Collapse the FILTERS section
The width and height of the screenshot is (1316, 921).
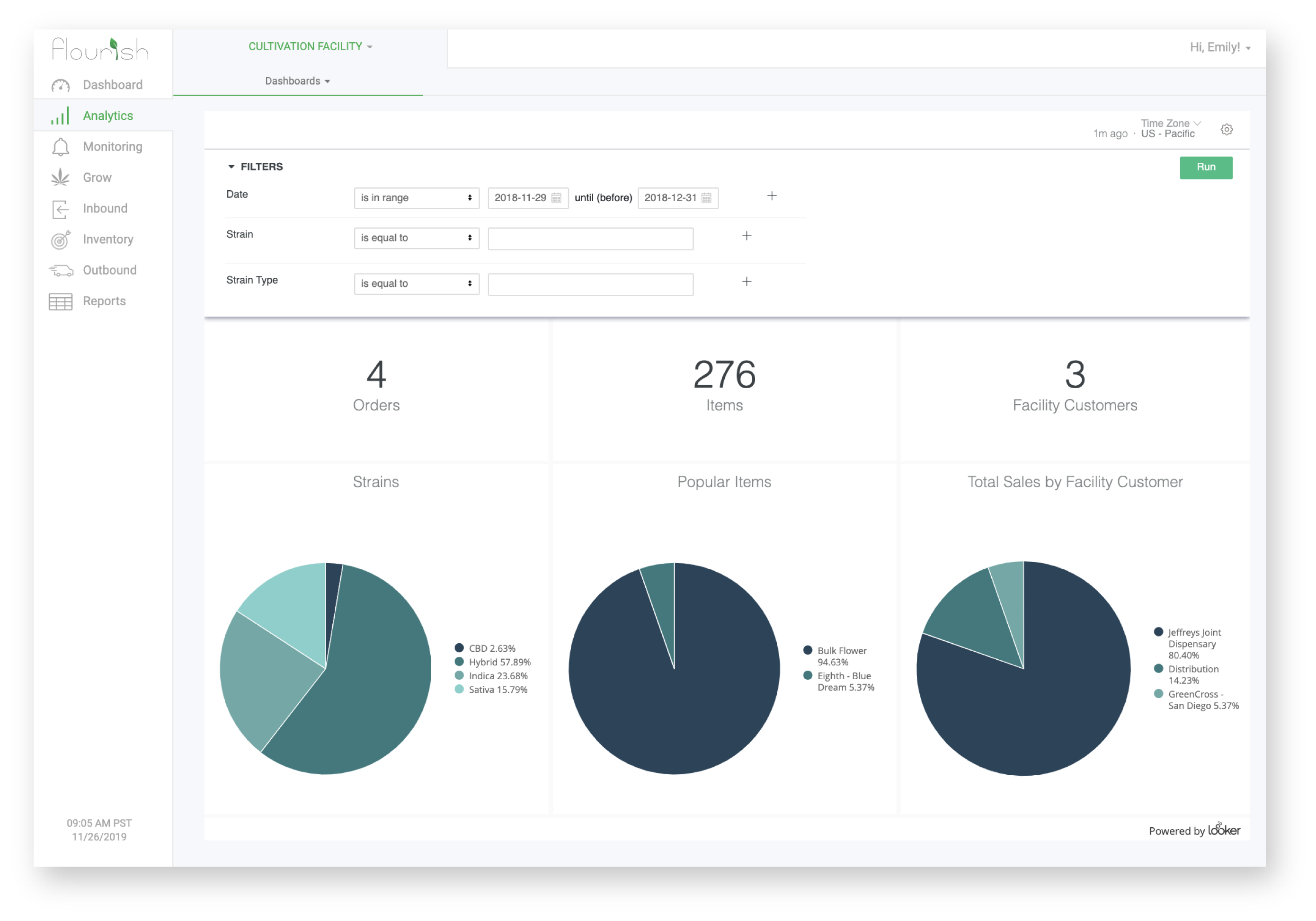coord(255,167)
